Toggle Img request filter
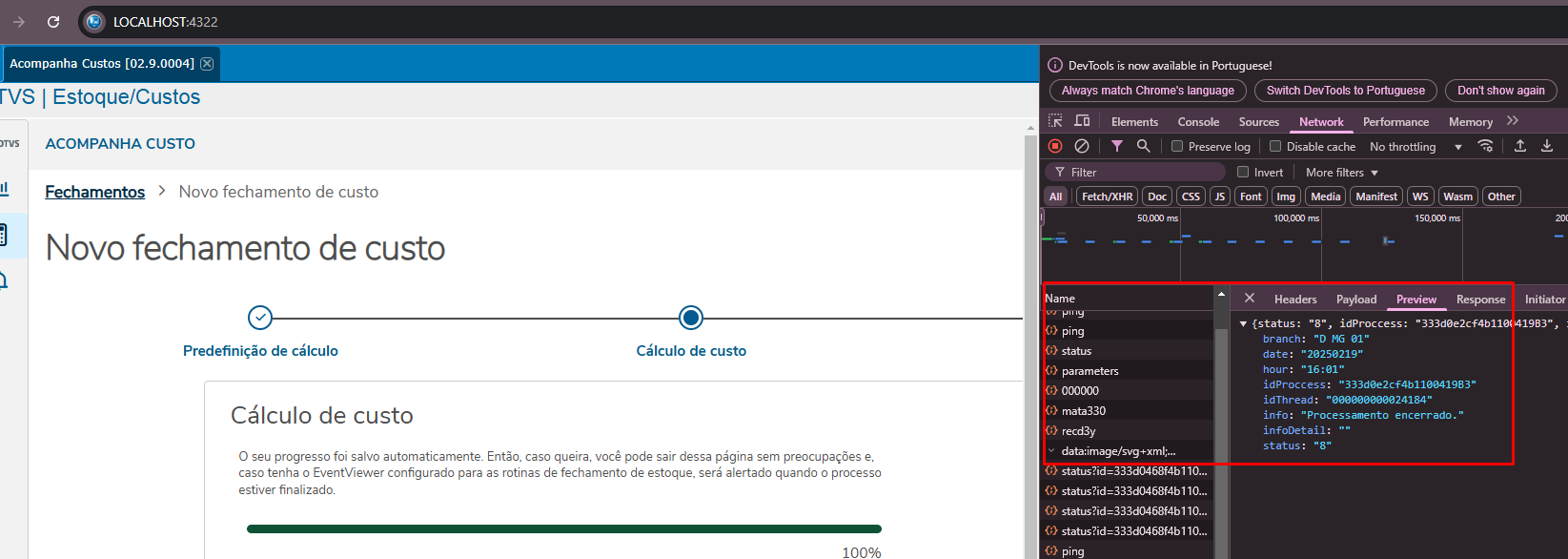The height and width of the screenshot is (559, 1568). click(x=1286, y=197)
